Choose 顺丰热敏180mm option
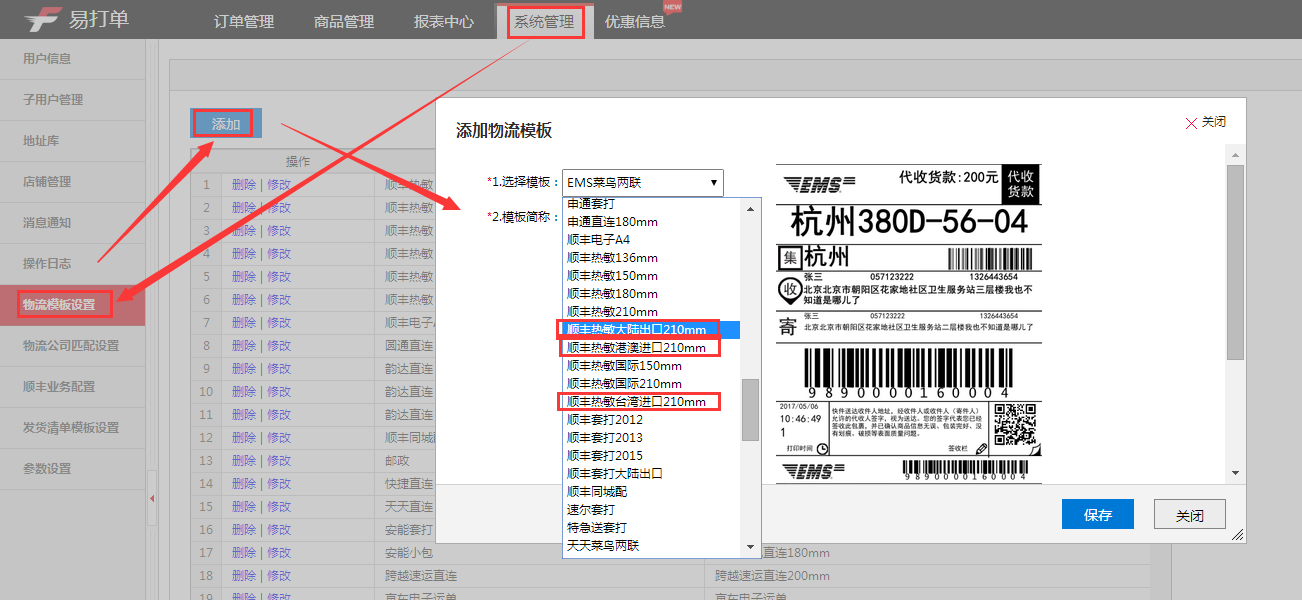This screenshot has height=600, width=1302. click(652, 294)
